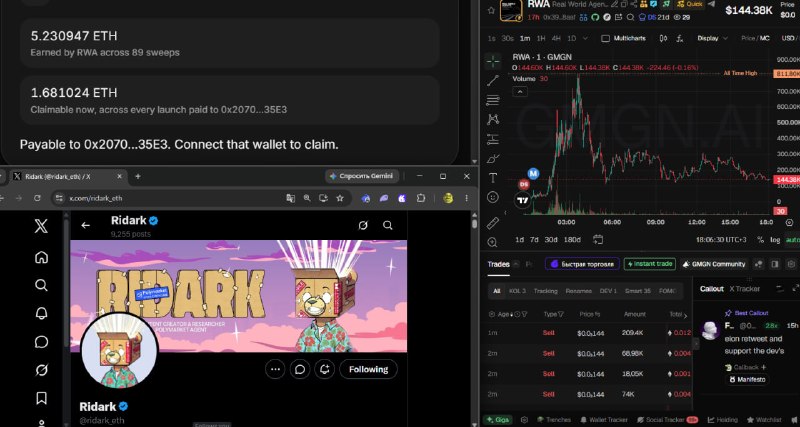Screen dimensions: 800x427
Task: Select the ruler measure tool
Action: (x=493, y=223)
